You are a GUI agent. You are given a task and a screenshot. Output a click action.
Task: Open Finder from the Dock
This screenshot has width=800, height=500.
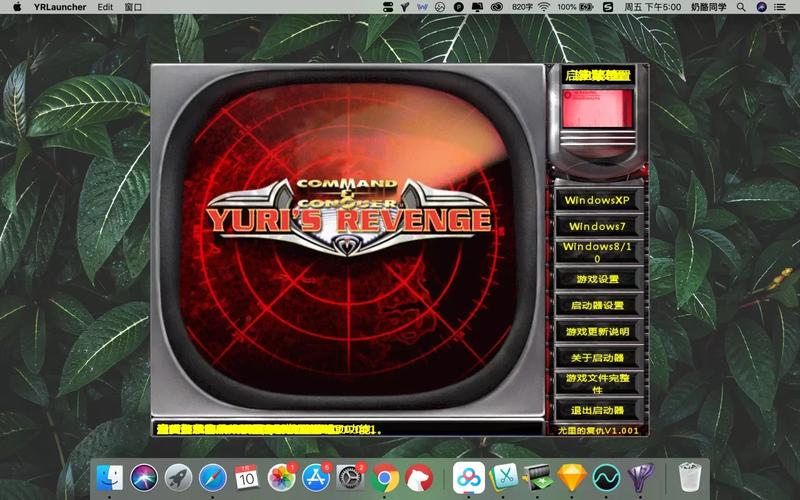110,478
